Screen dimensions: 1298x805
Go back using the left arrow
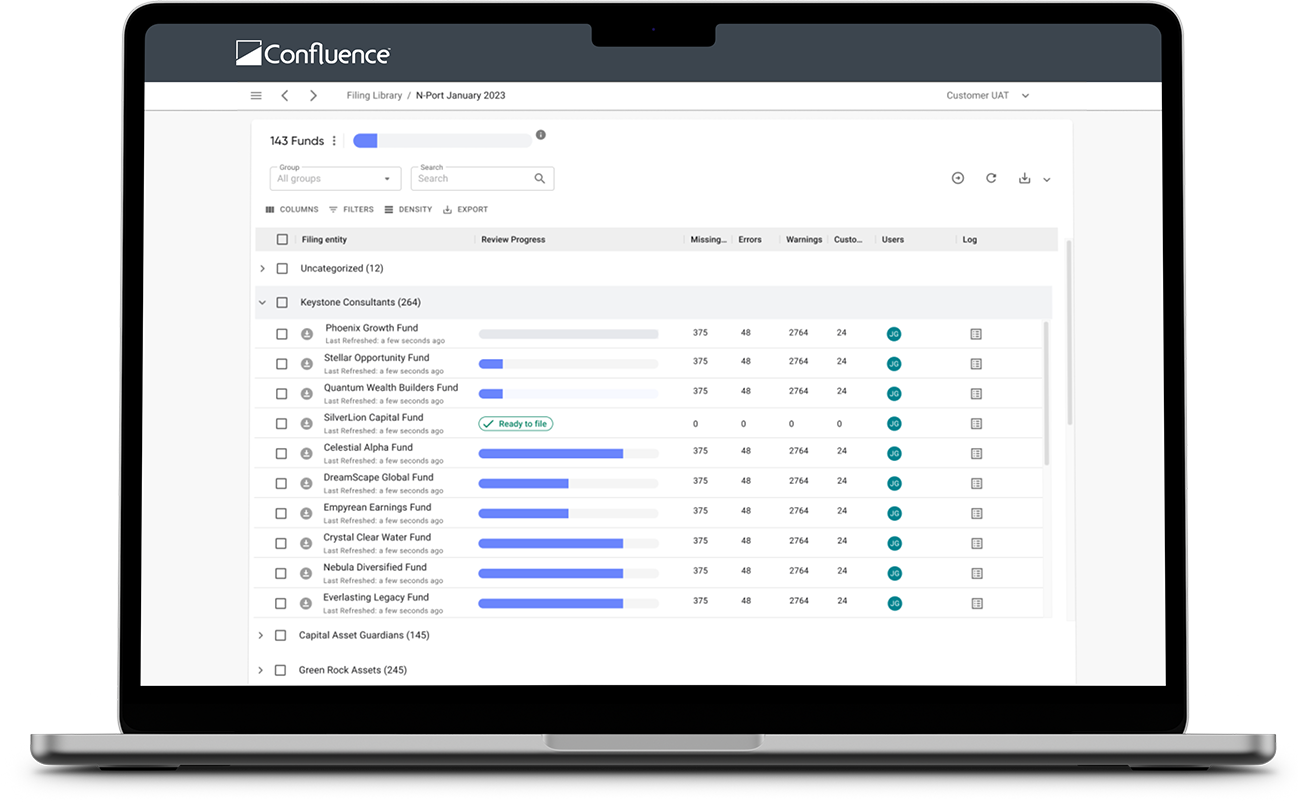pos(285,96)
